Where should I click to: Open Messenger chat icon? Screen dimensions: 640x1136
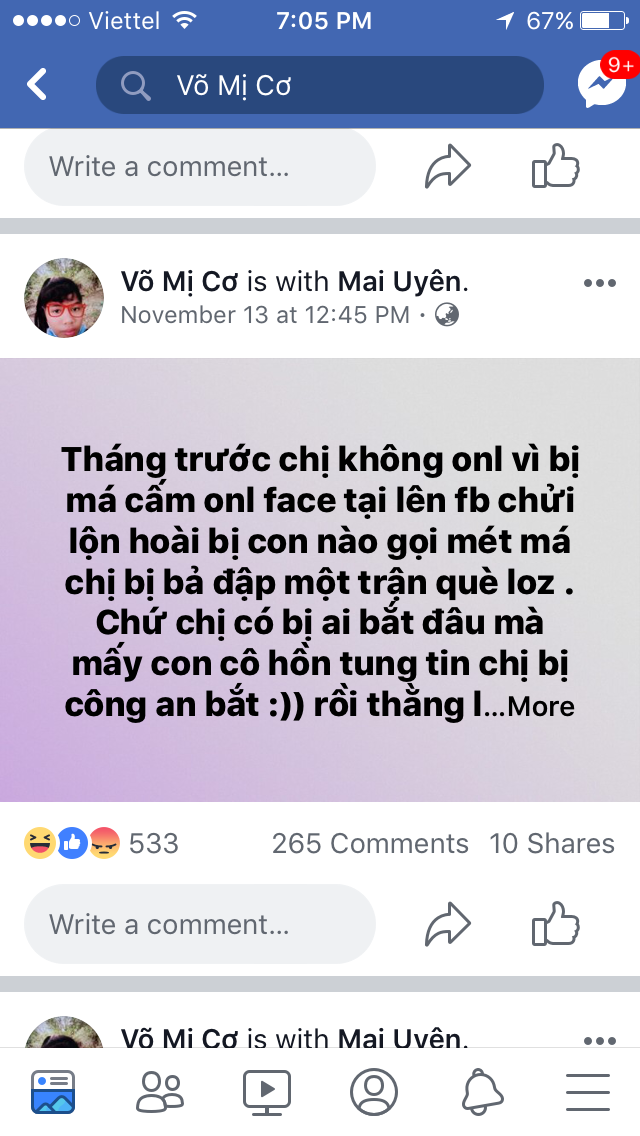tap(602, 84)
